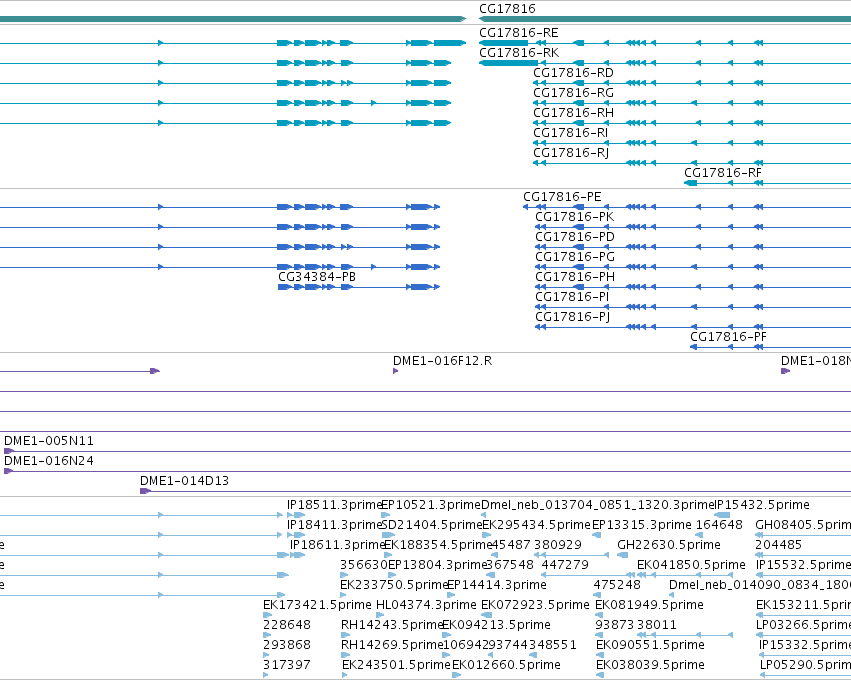The width and height of the screenshot is (851, 680).
Task: Select the CG17816-RK transcript label
Action: pyautogui.click(x=519, y=53)
